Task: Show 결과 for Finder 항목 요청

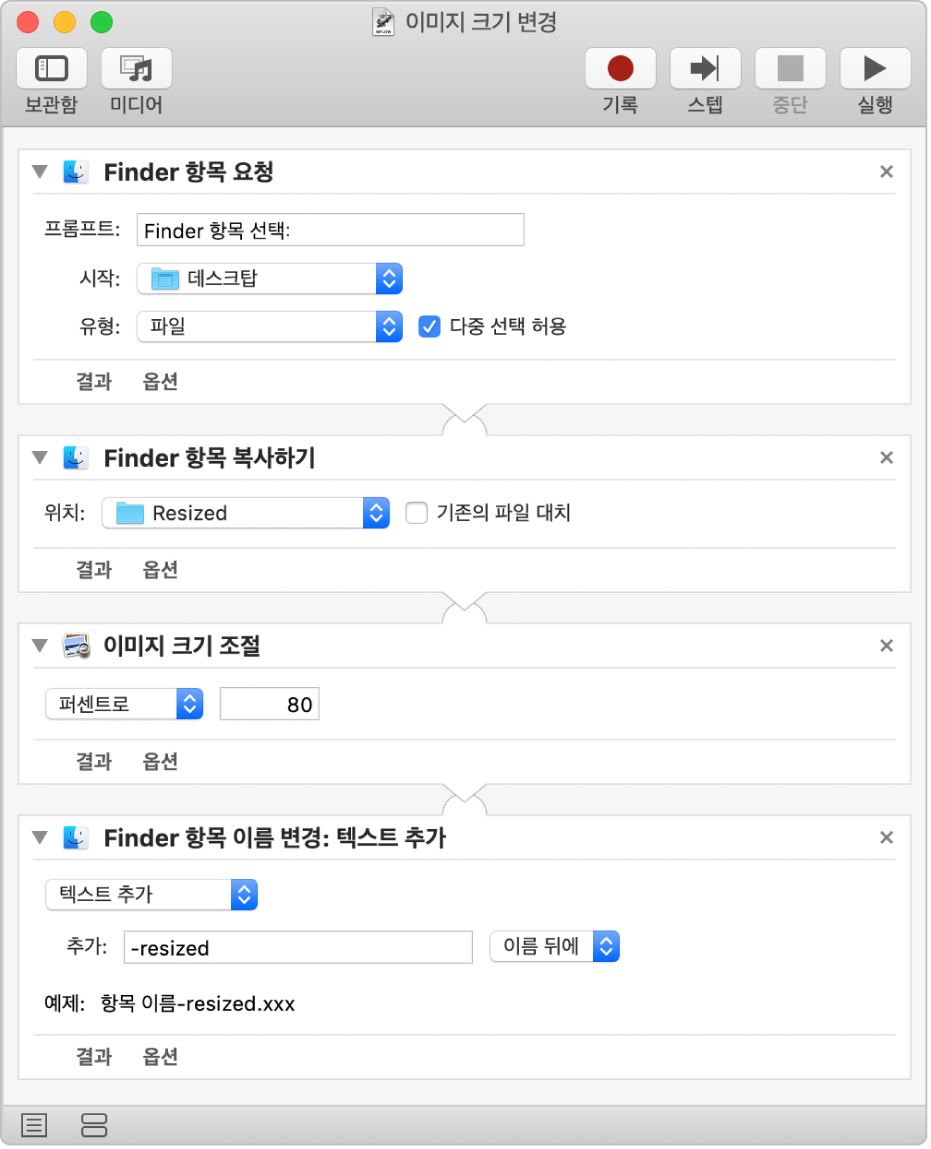Action: click(94, 381)
